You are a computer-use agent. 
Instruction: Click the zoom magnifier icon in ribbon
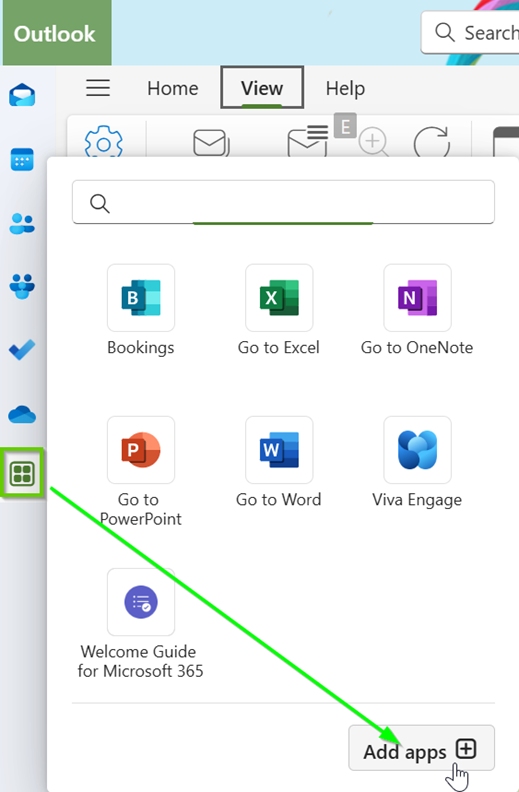tap(374, 142)
